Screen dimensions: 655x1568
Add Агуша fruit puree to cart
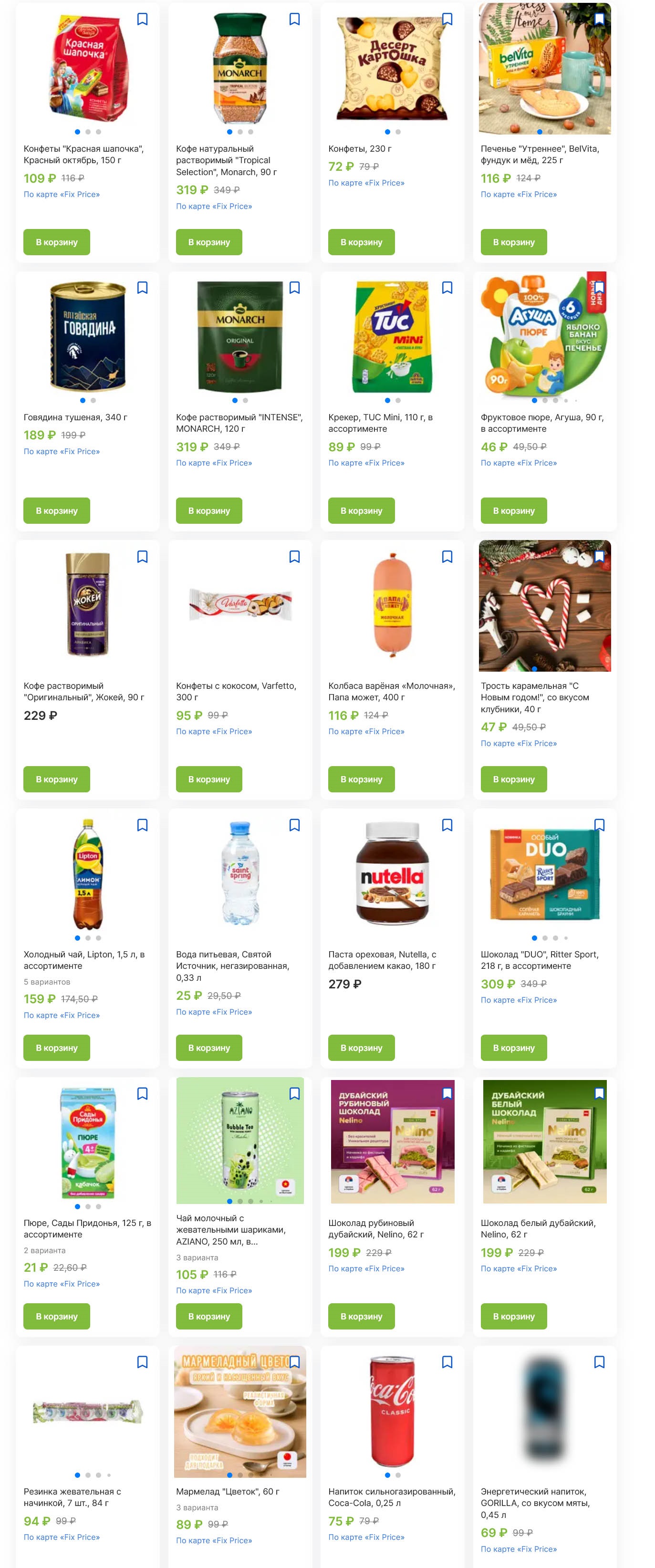click(x=514, y=511)
